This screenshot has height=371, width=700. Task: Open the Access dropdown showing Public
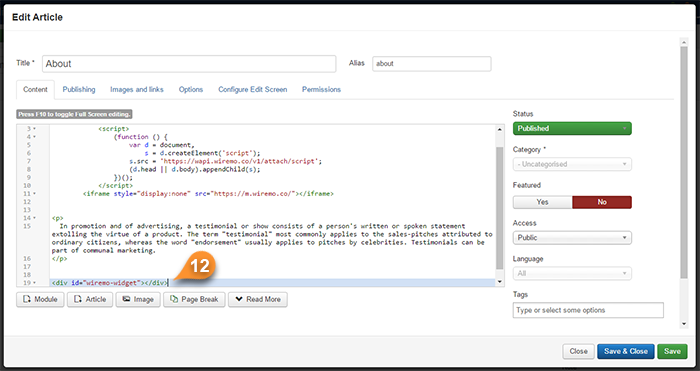point(572,238)
